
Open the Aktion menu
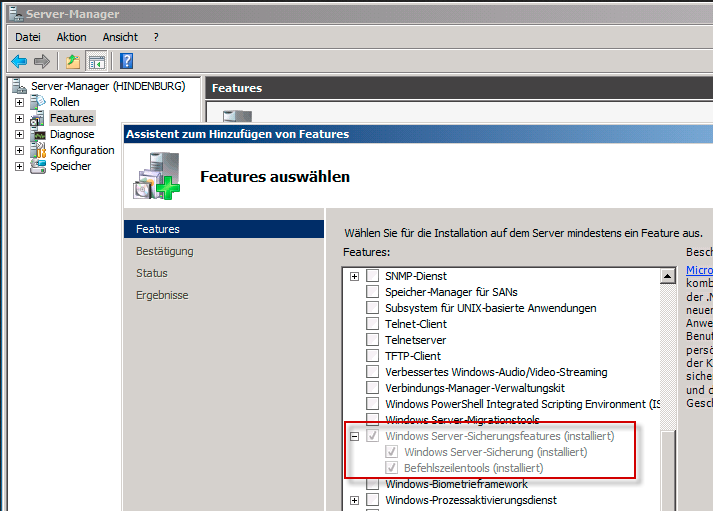71,37
